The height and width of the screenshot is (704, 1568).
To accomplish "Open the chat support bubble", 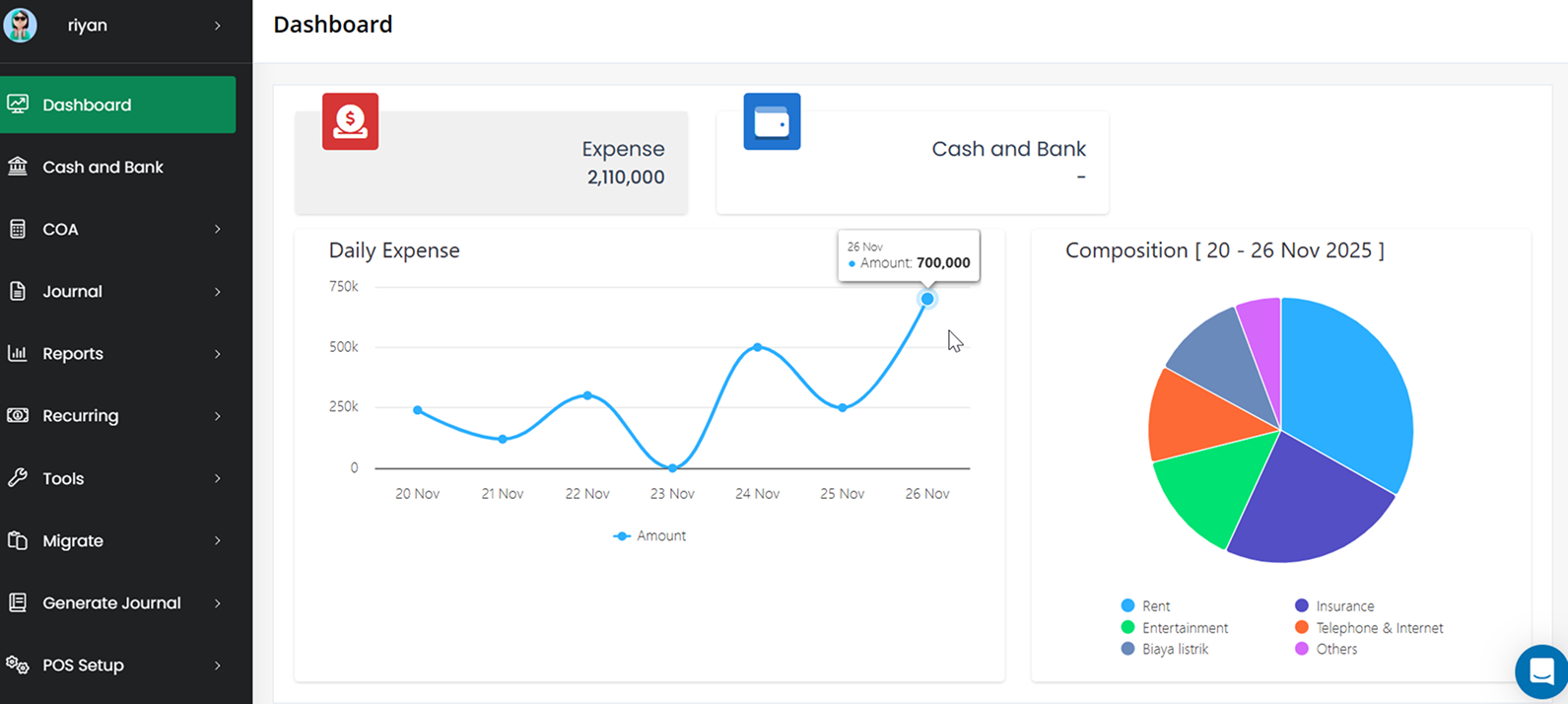I will click(x=1541, y=671).
